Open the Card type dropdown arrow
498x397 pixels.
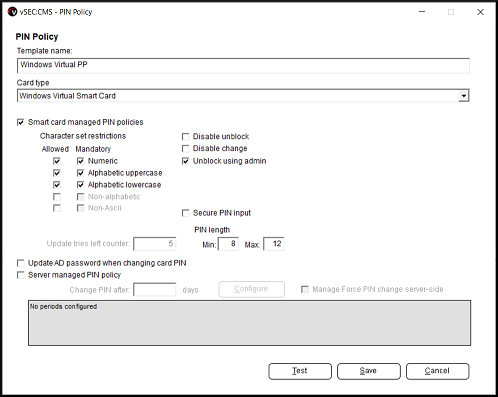[464, 96]
